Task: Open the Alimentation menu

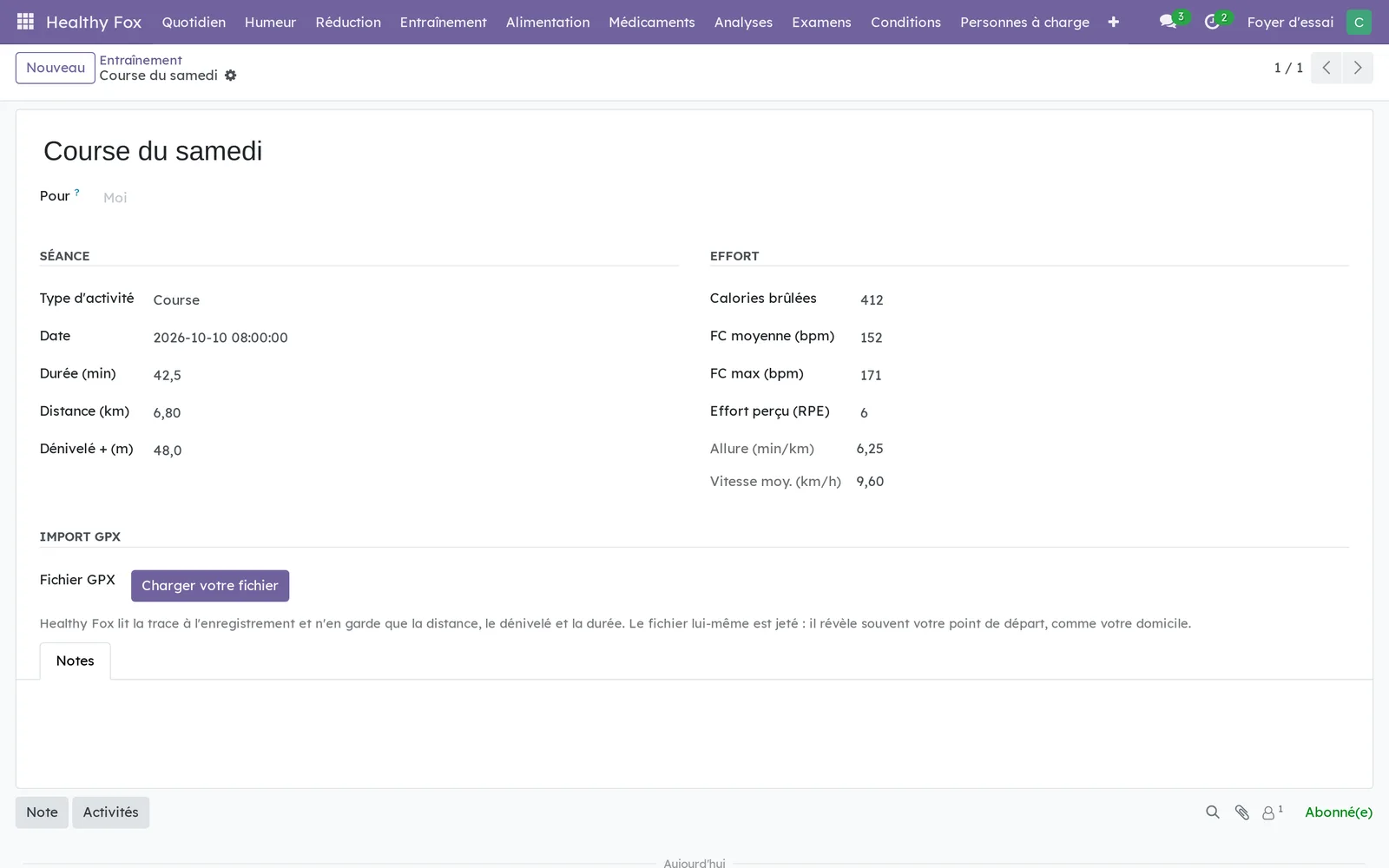Action: (x=548, y=22)
